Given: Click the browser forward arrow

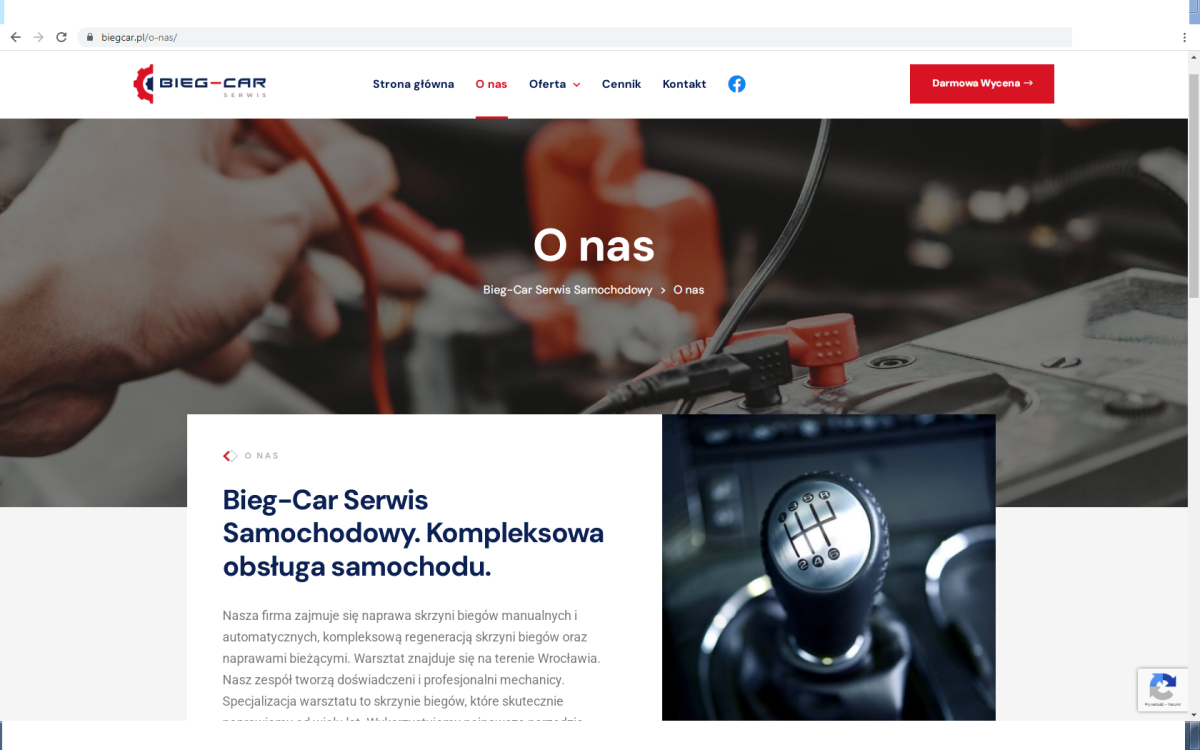Looking at the screenshot, I should 38,37.
